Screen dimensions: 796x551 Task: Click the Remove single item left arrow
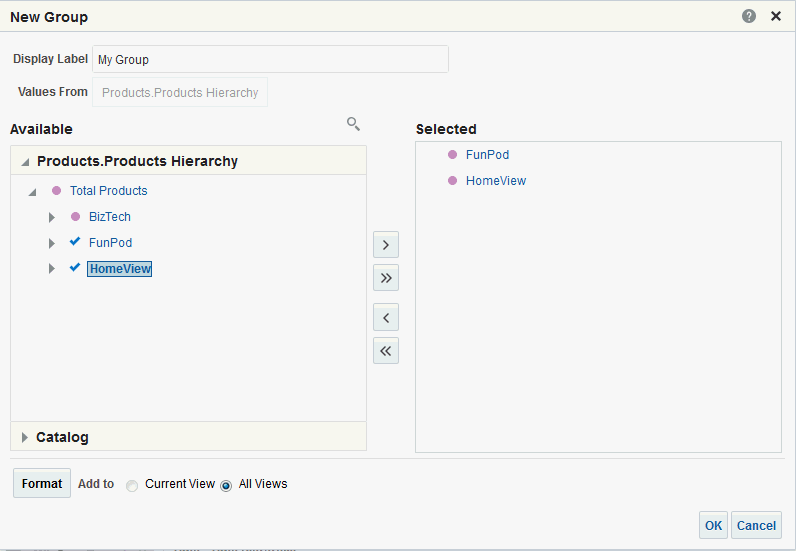coord(386,318)
